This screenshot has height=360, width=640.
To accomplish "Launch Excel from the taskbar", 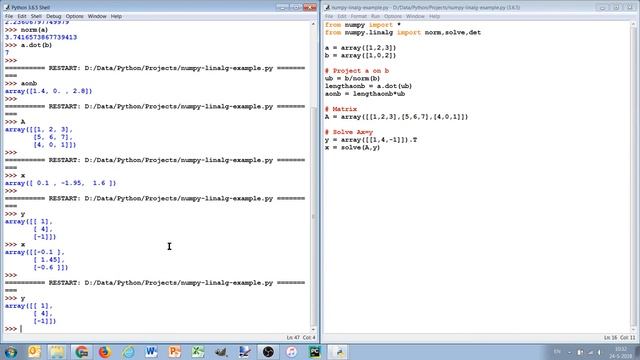I will [x=198, y=352].
